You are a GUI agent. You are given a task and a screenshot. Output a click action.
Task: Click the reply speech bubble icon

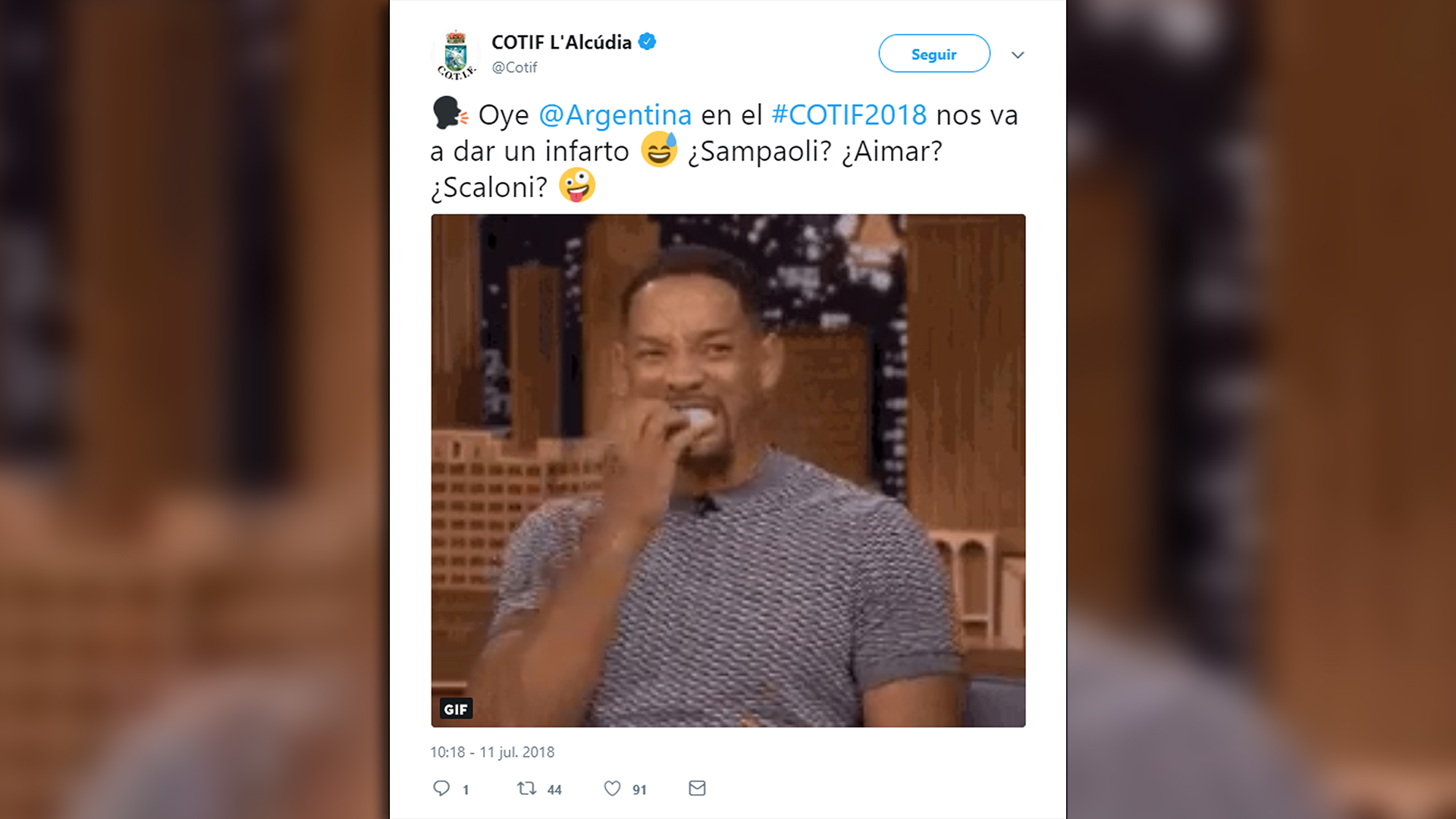click(x=441, y=789)
